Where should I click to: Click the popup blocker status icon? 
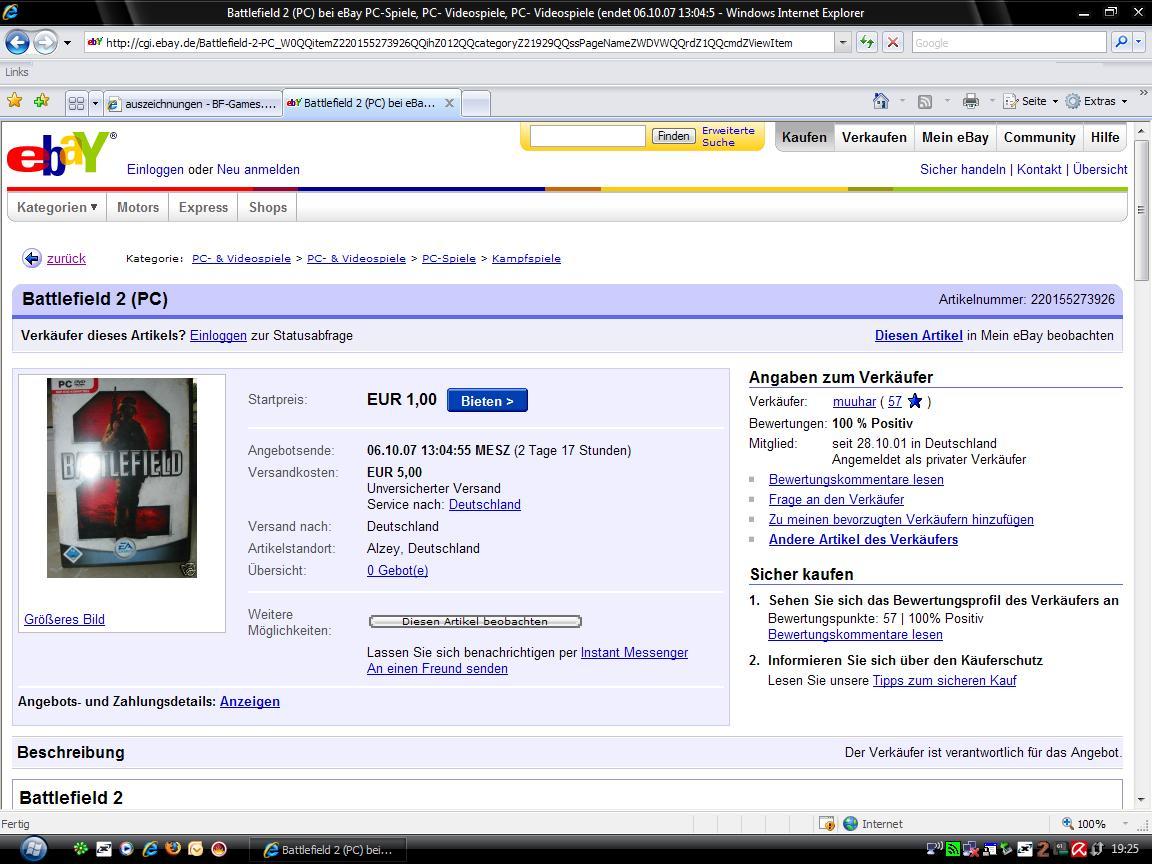[827, 824]
